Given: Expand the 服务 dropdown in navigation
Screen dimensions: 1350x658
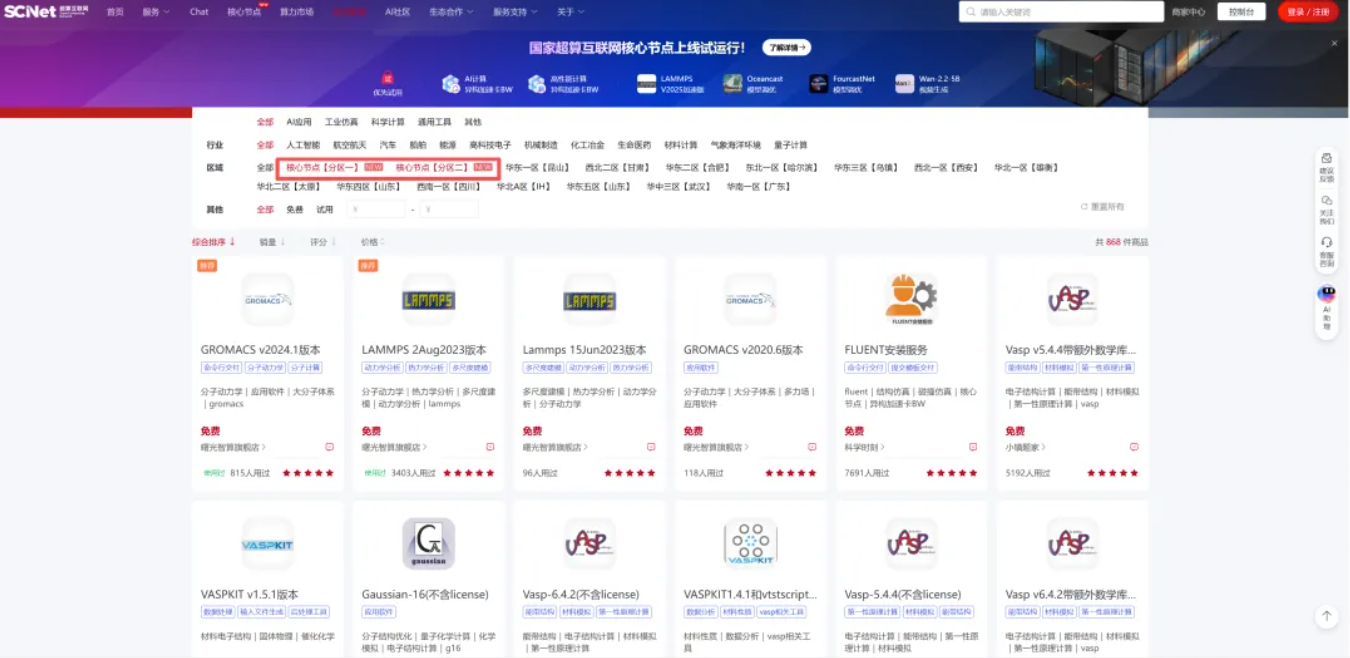Looking at the screenshot, I should point(155,12).
